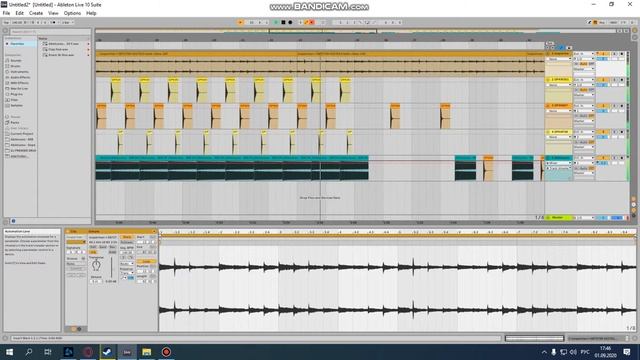This screenshot has width=640, height=360.
Task: Open the File menu
Action: point(6,13)
